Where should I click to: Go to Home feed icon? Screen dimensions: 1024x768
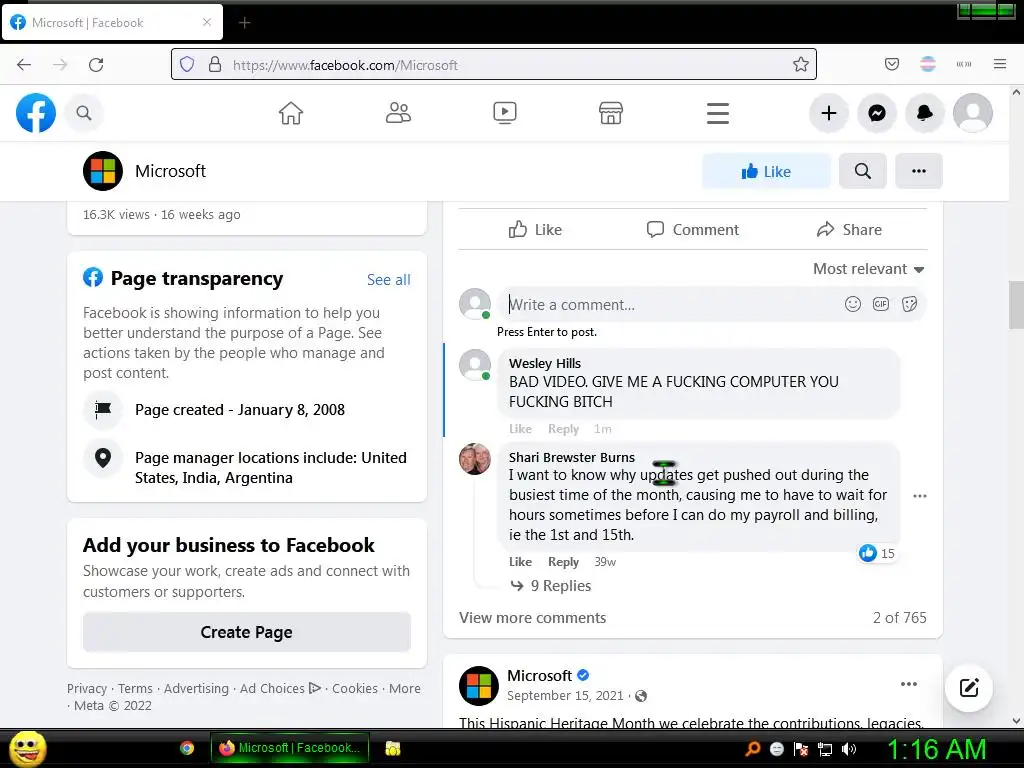coord(291,113)
